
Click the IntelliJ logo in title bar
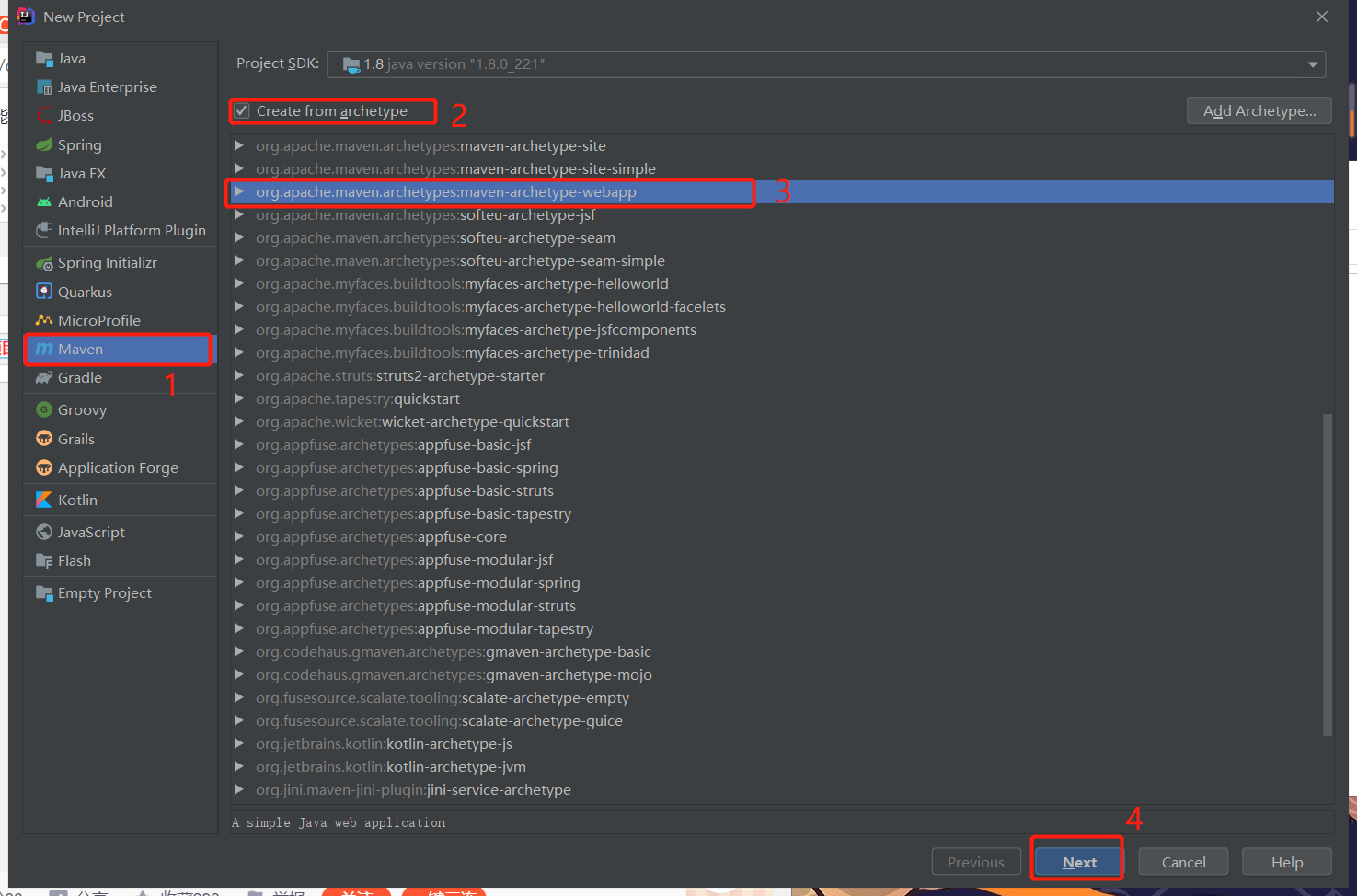coord(25,17)
